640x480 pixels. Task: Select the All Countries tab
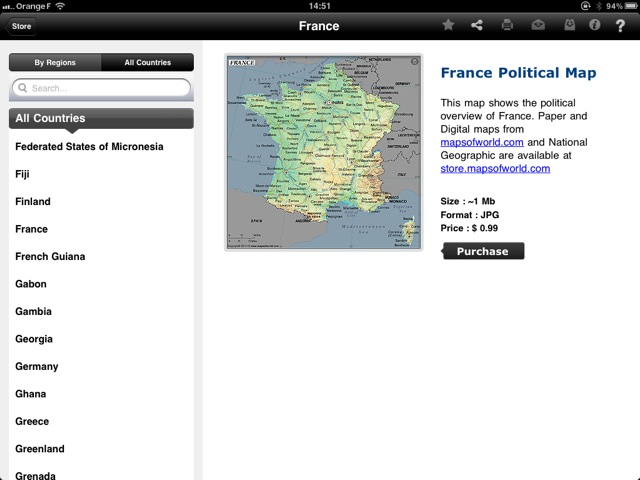147,62
